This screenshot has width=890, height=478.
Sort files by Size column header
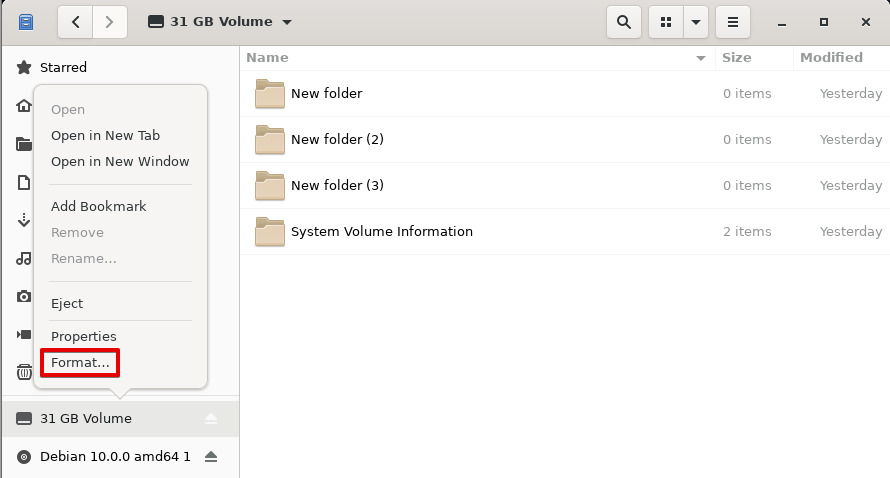[x=737, y=58]
